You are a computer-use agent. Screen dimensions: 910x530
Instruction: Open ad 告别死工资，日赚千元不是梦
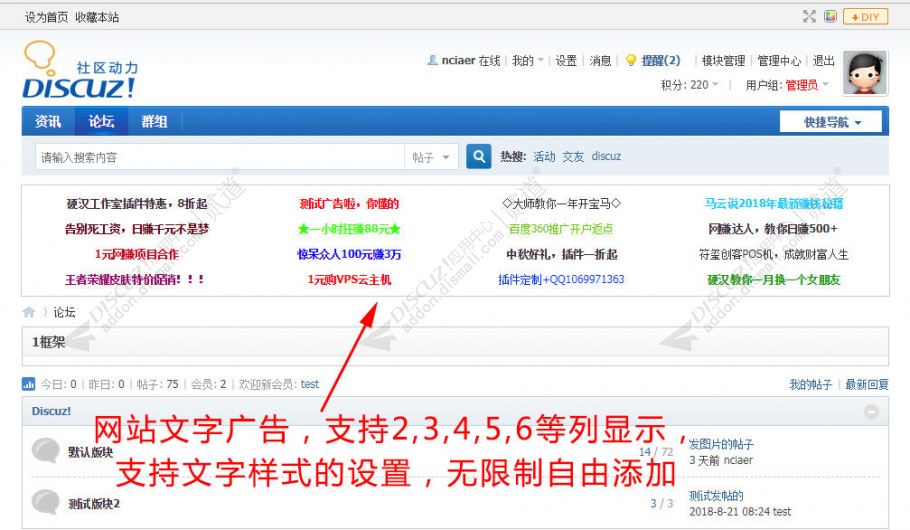136,229
